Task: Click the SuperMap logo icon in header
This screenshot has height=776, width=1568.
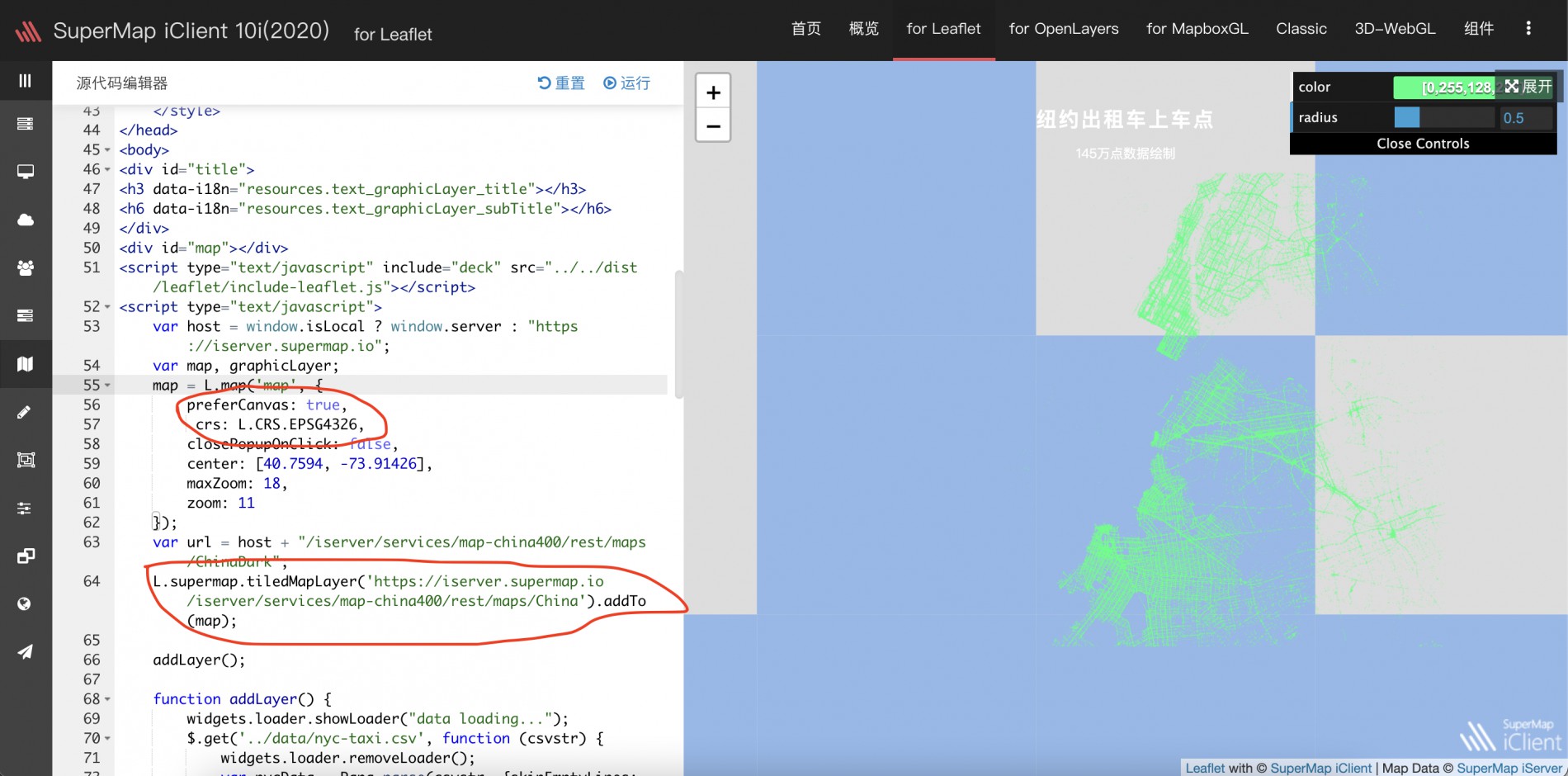Action: (27, 31)
